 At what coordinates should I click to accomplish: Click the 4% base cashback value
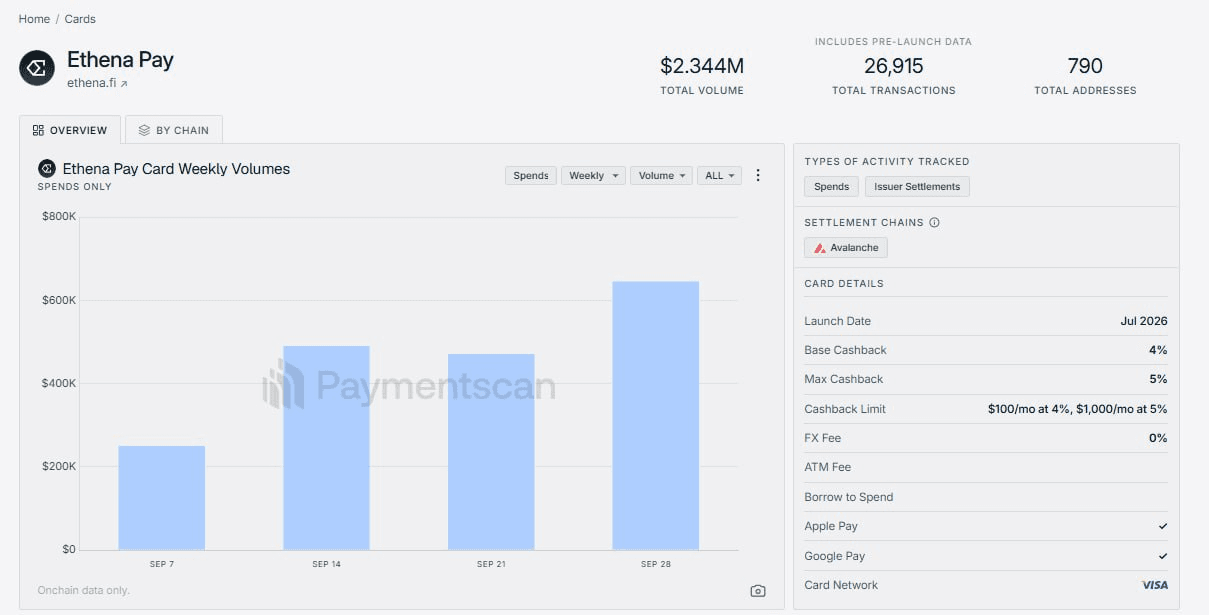(x=1158, y=350)
